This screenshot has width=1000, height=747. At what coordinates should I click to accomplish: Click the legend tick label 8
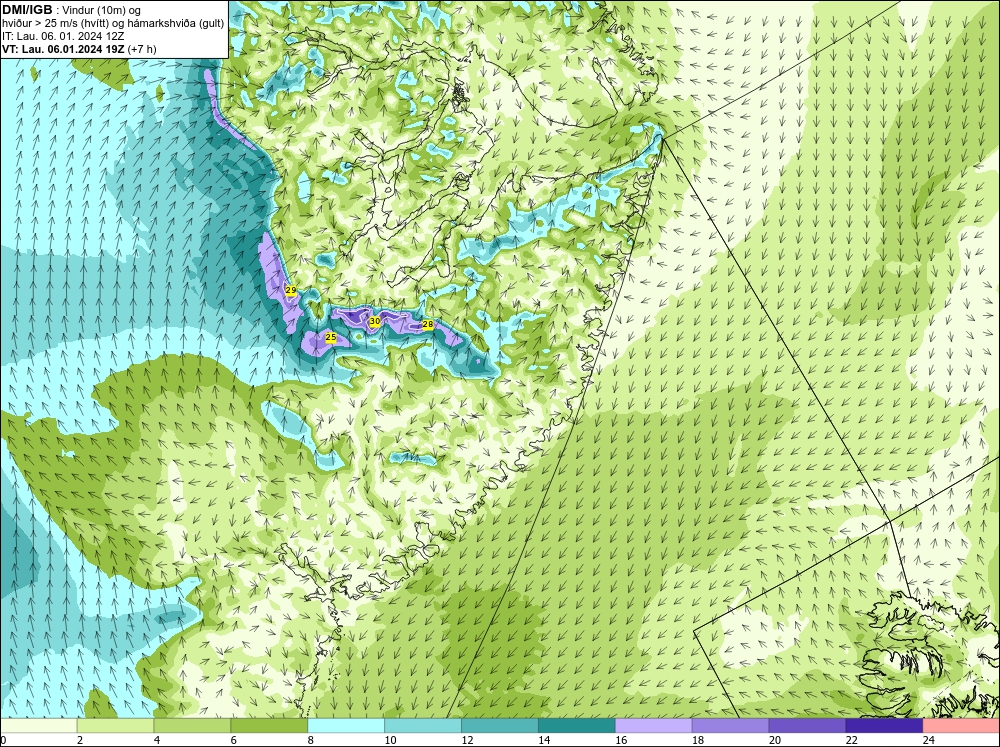click(311, 740)
